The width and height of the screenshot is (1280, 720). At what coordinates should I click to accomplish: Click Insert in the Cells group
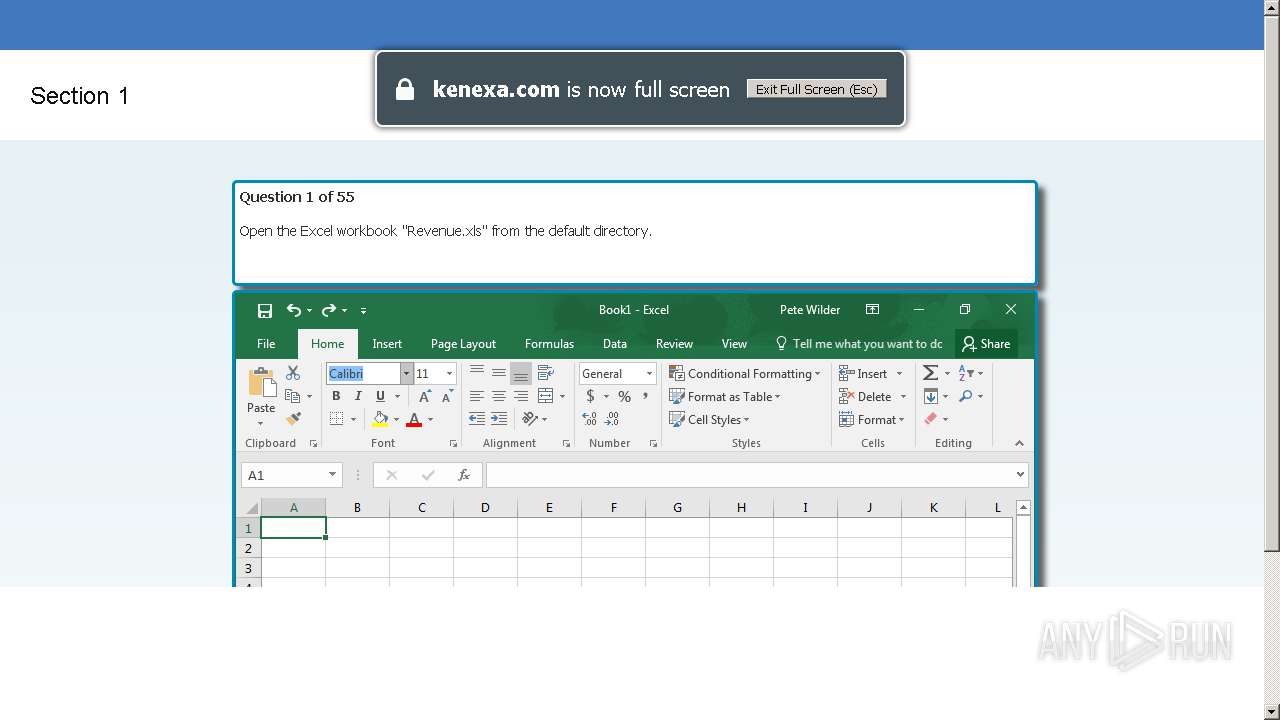863,373
